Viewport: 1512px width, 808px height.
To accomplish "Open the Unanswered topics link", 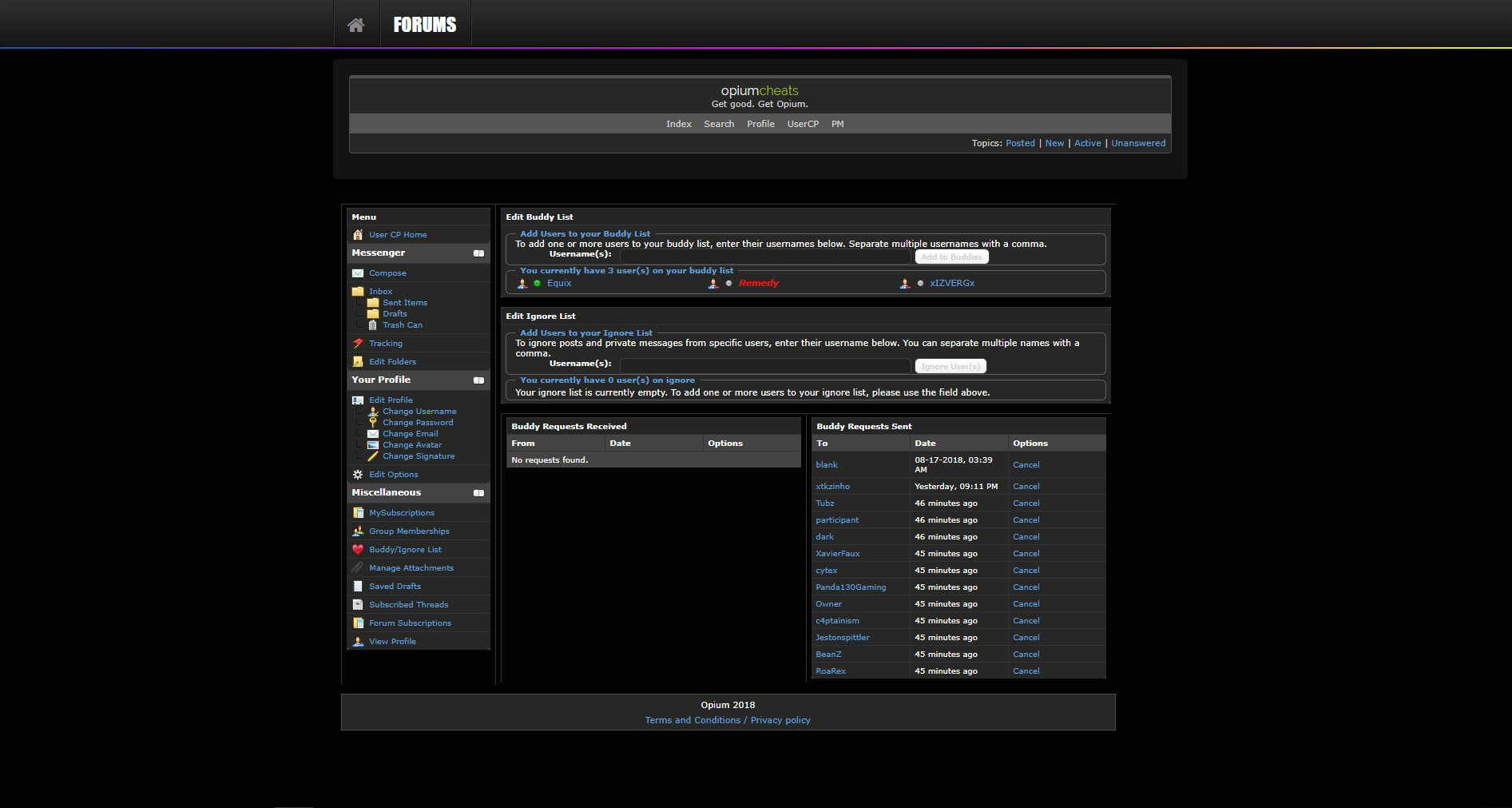I will coord(1138,144).
